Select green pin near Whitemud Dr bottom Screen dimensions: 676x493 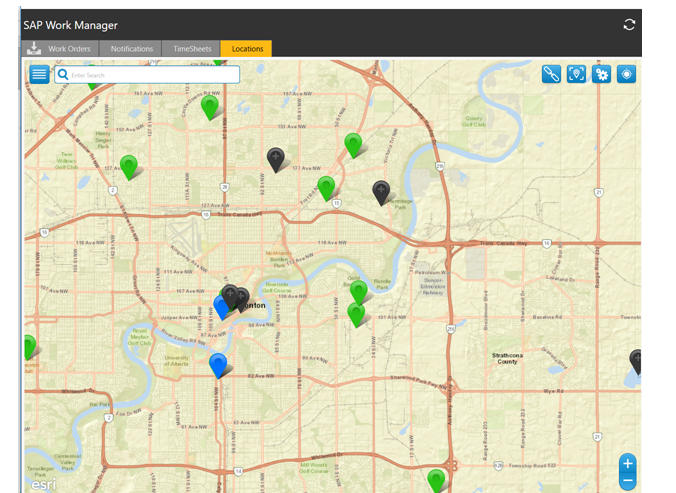[436, 481]
